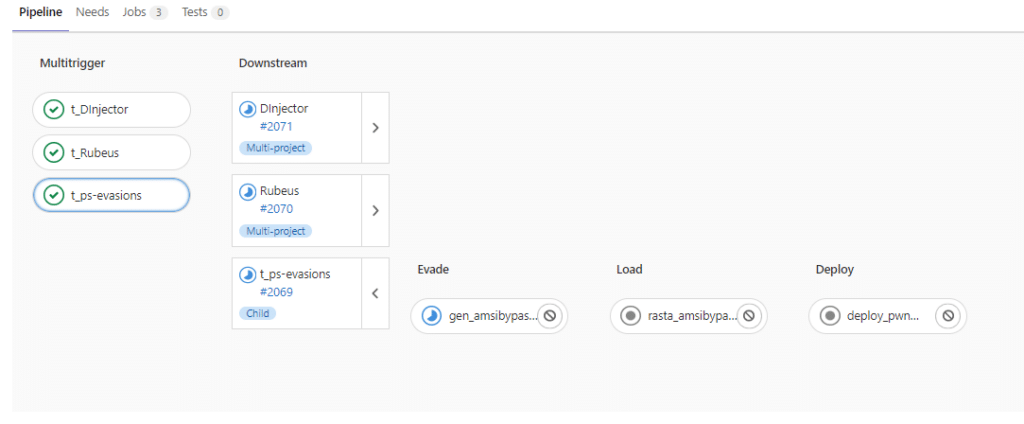Cancel the rasta_amsibypass job
This screenshot has width=1024, height=424.
(748, 316)
